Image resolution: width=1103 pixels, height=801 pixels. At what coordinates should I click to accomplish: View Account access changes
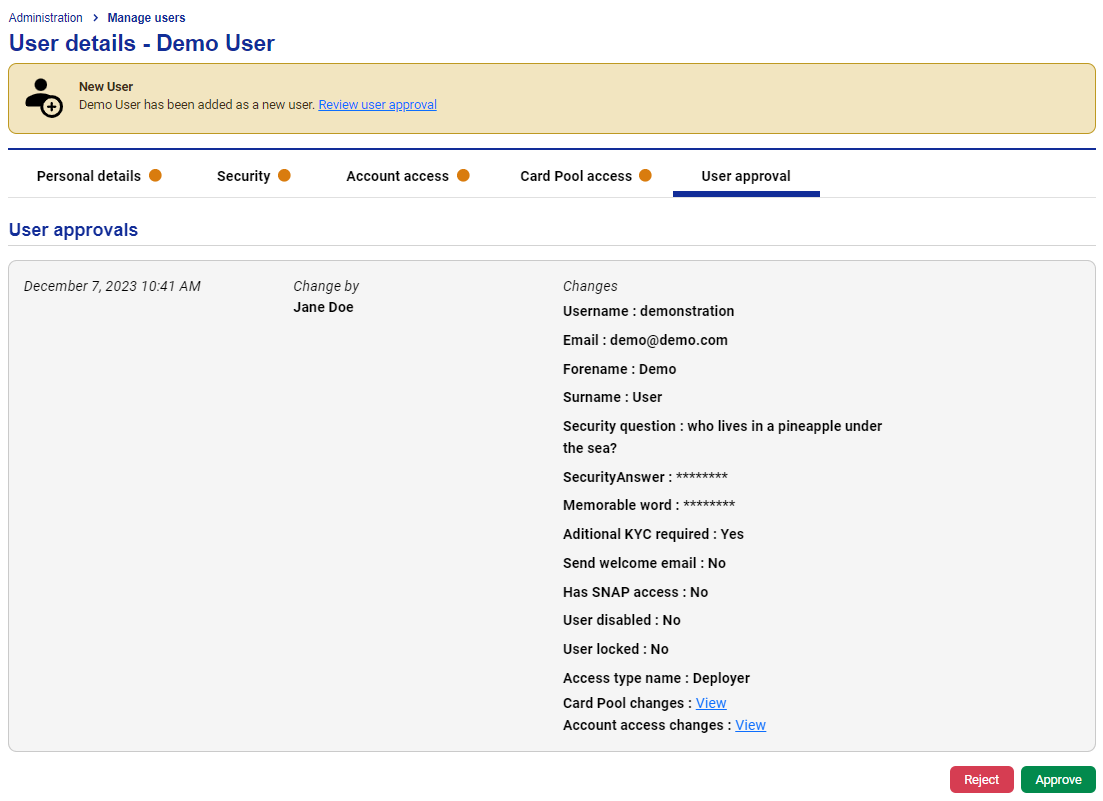pyautogui.click(x=751, y=725)
